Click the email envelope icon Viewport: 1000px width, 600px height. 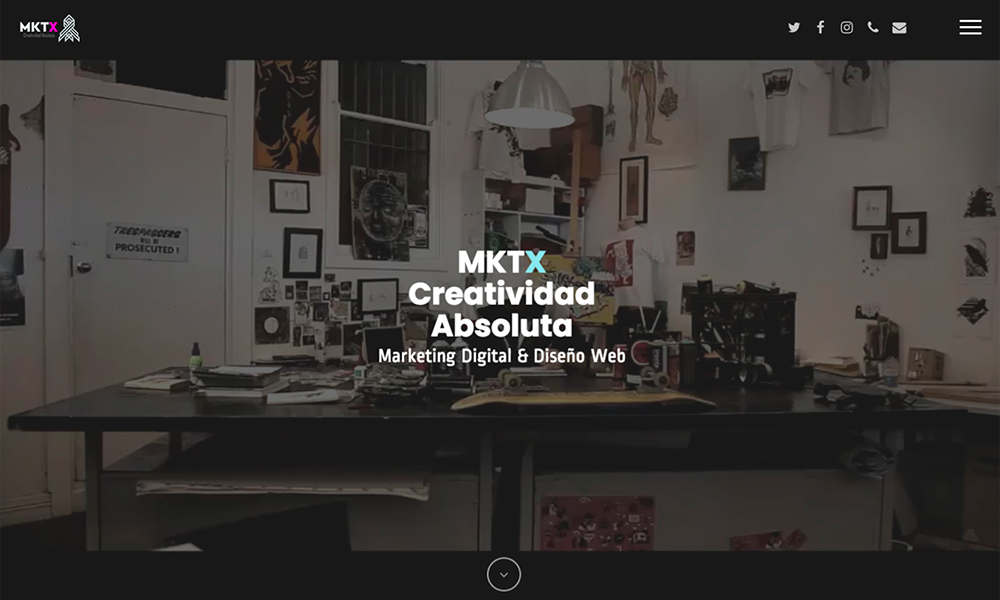899,28
